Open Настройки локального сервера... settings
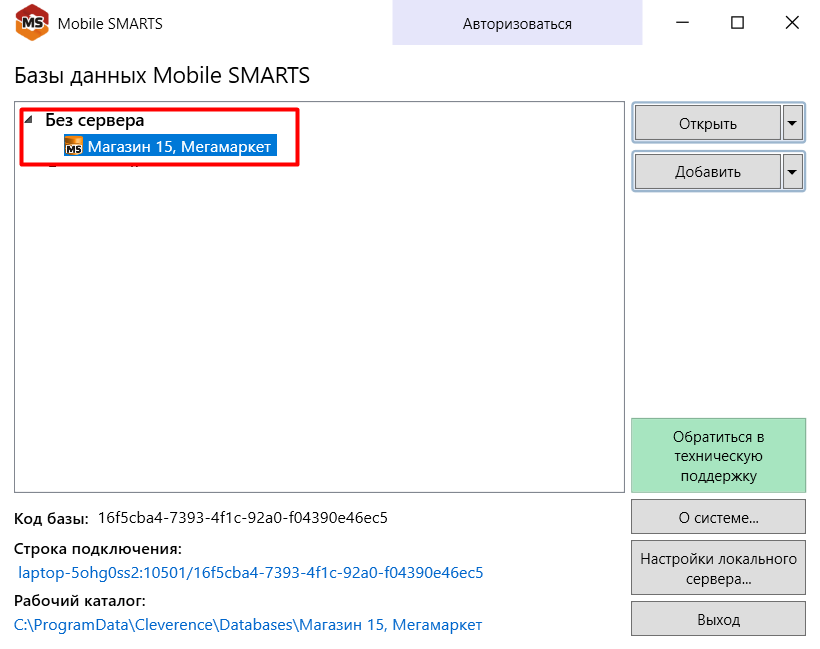820x649 pixels. (718, 568)
